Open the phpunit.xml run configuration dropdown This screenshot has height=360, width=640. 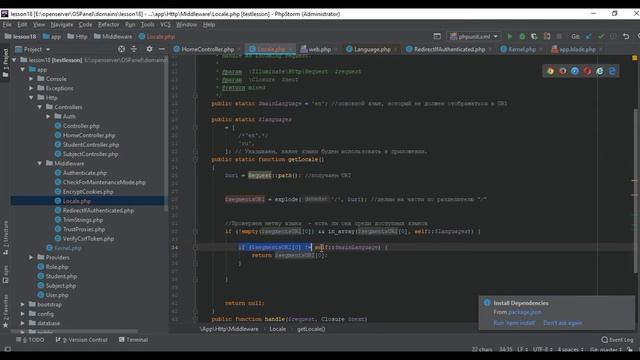coord(473,36)
